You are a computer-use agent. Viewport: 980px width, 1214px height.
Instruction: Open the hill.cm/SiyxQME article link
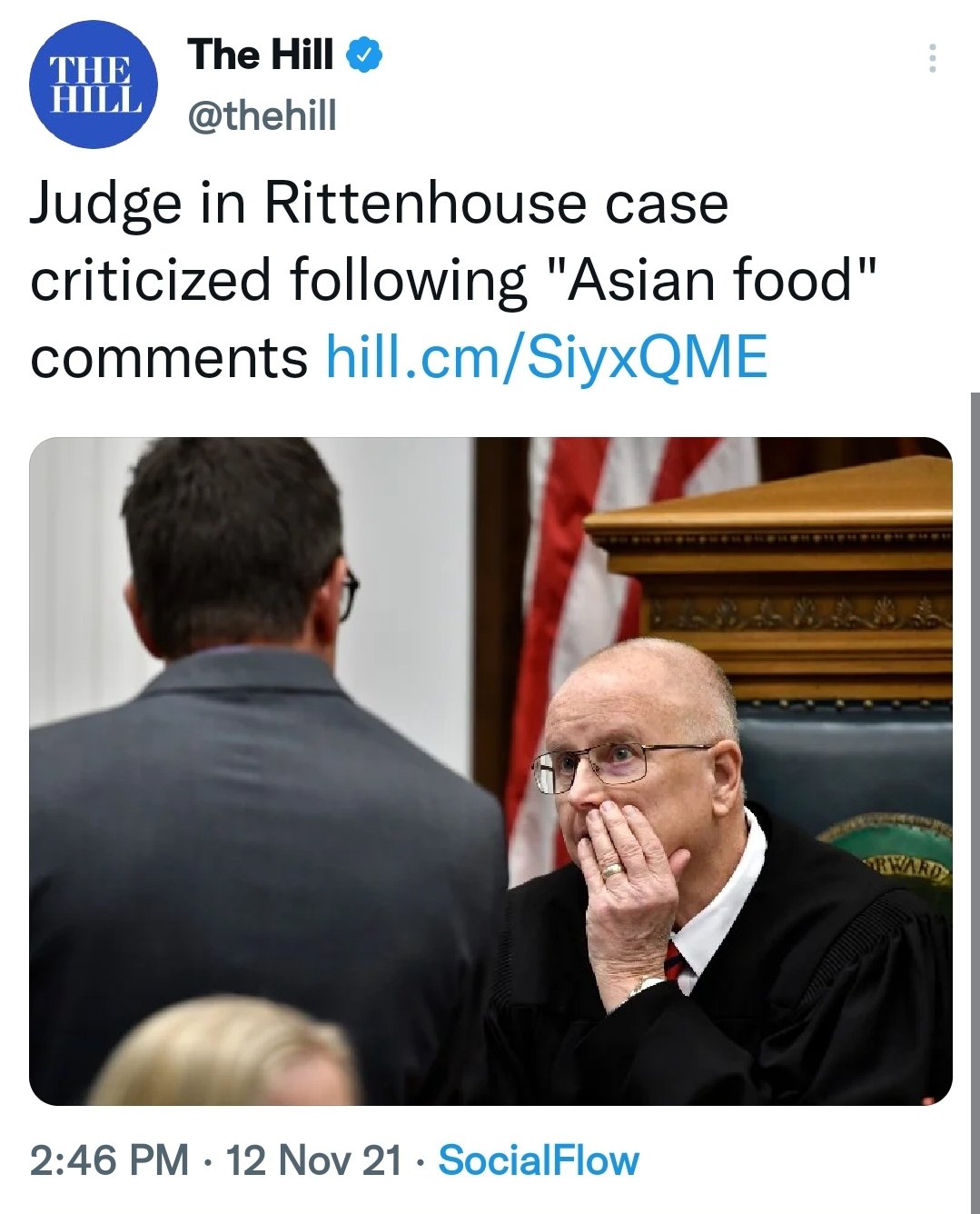click(x=547, y=357)
